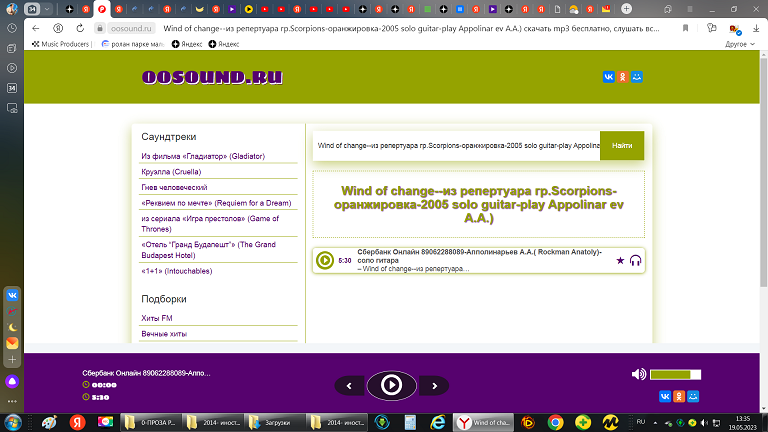The width and height of the screenshot is (768, 432).
Task: Open the Music Producers bookmark
Action: (x=61, y=44)
